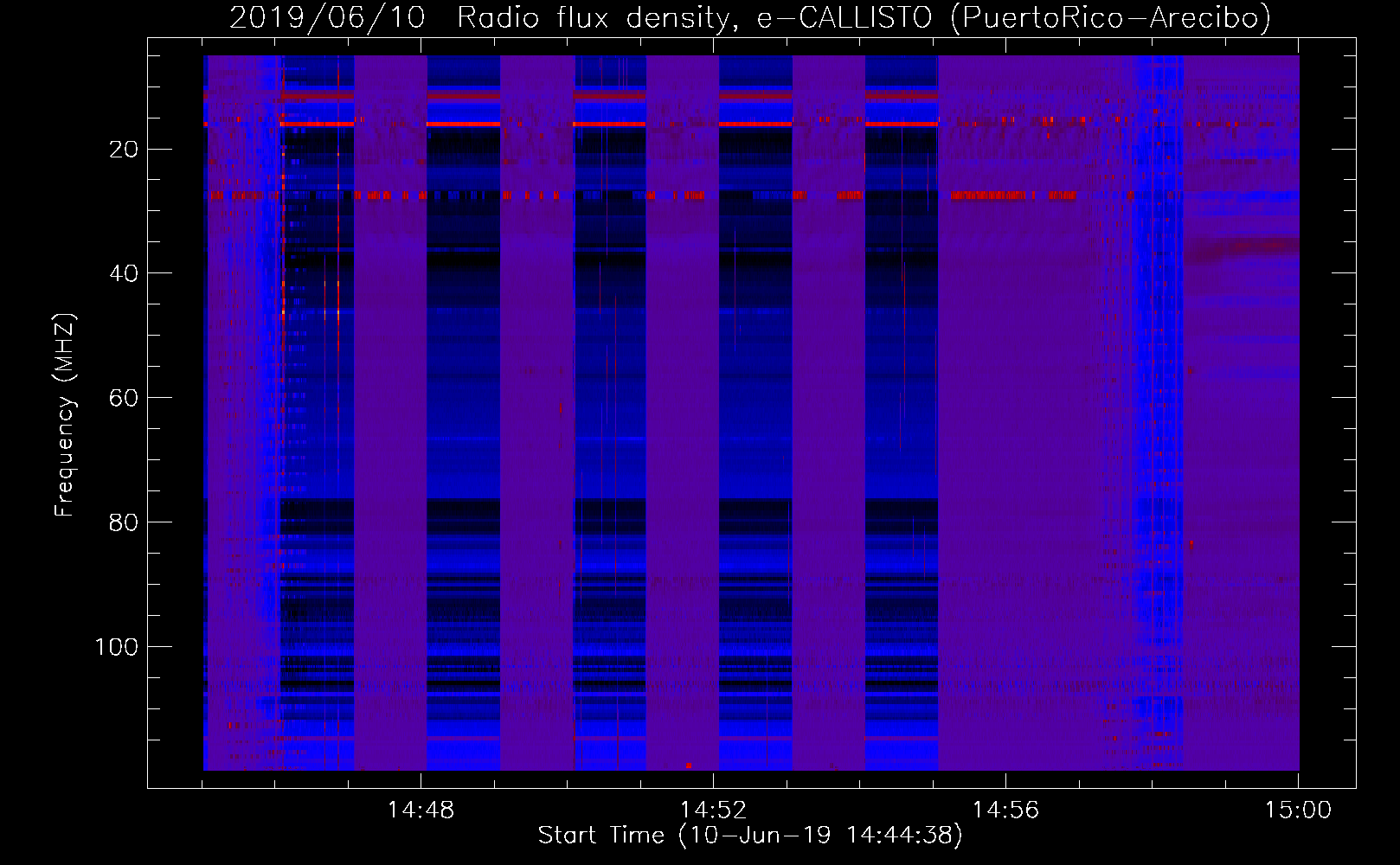Click the 60 MHz frequency tick label
The height and width of the screenshot is (865, 1400).
pyautogui.click(x=124, y=398)
